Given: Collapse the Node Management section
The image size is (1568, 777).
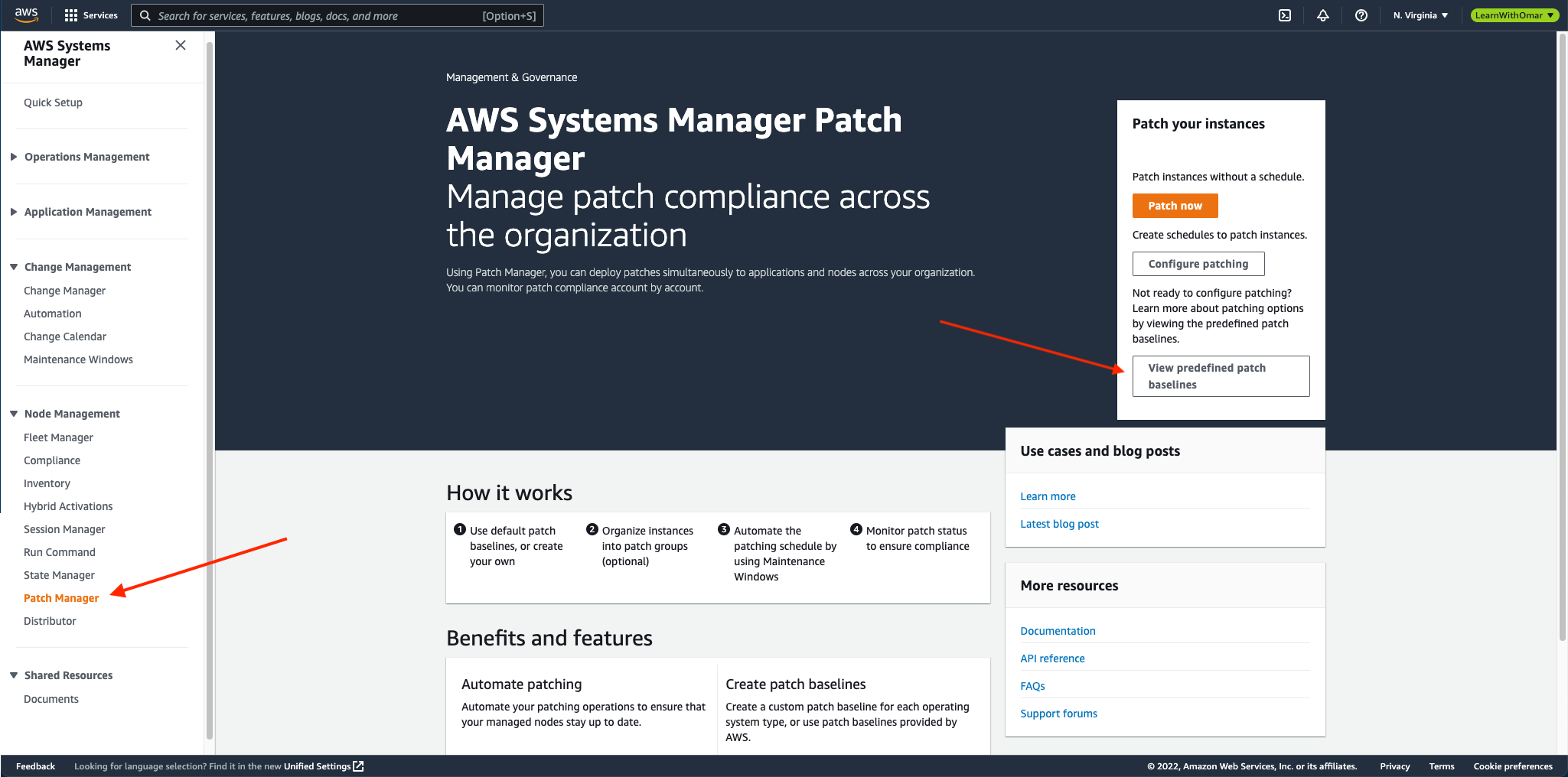Looking at the screenshot, I should [72, 414].
